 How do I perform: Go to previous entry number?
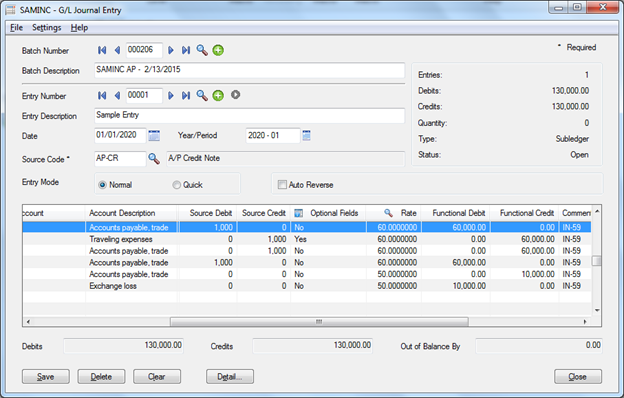click(x=117, y=96)
